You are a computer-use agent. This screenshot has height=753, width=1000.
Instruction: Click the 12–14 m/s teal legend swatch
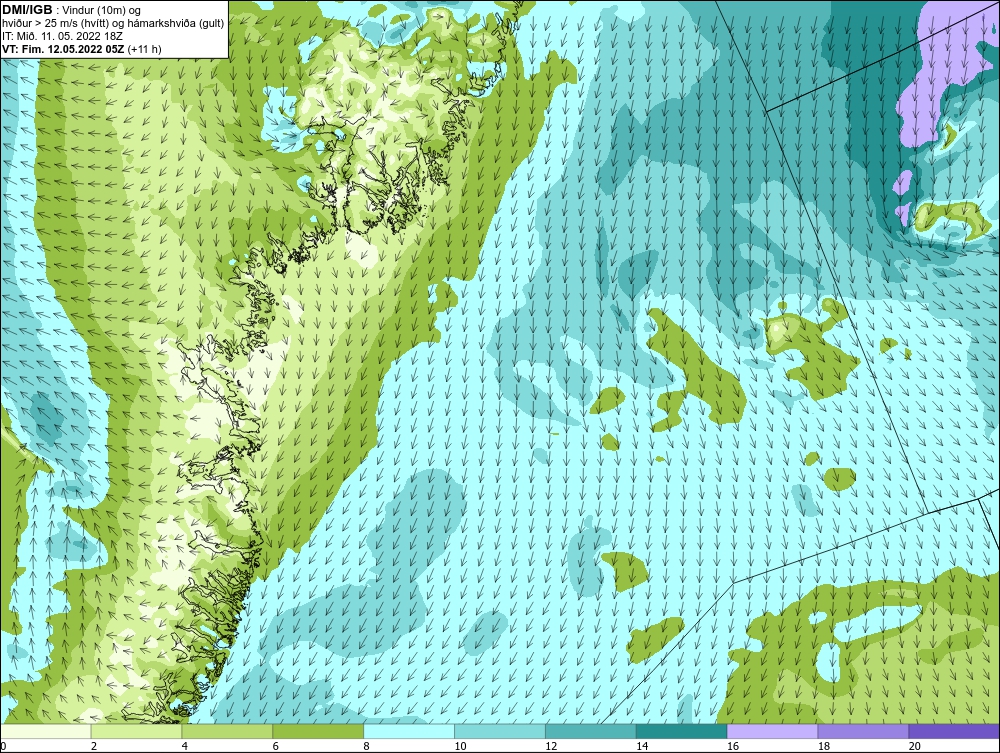coord(591,731)
